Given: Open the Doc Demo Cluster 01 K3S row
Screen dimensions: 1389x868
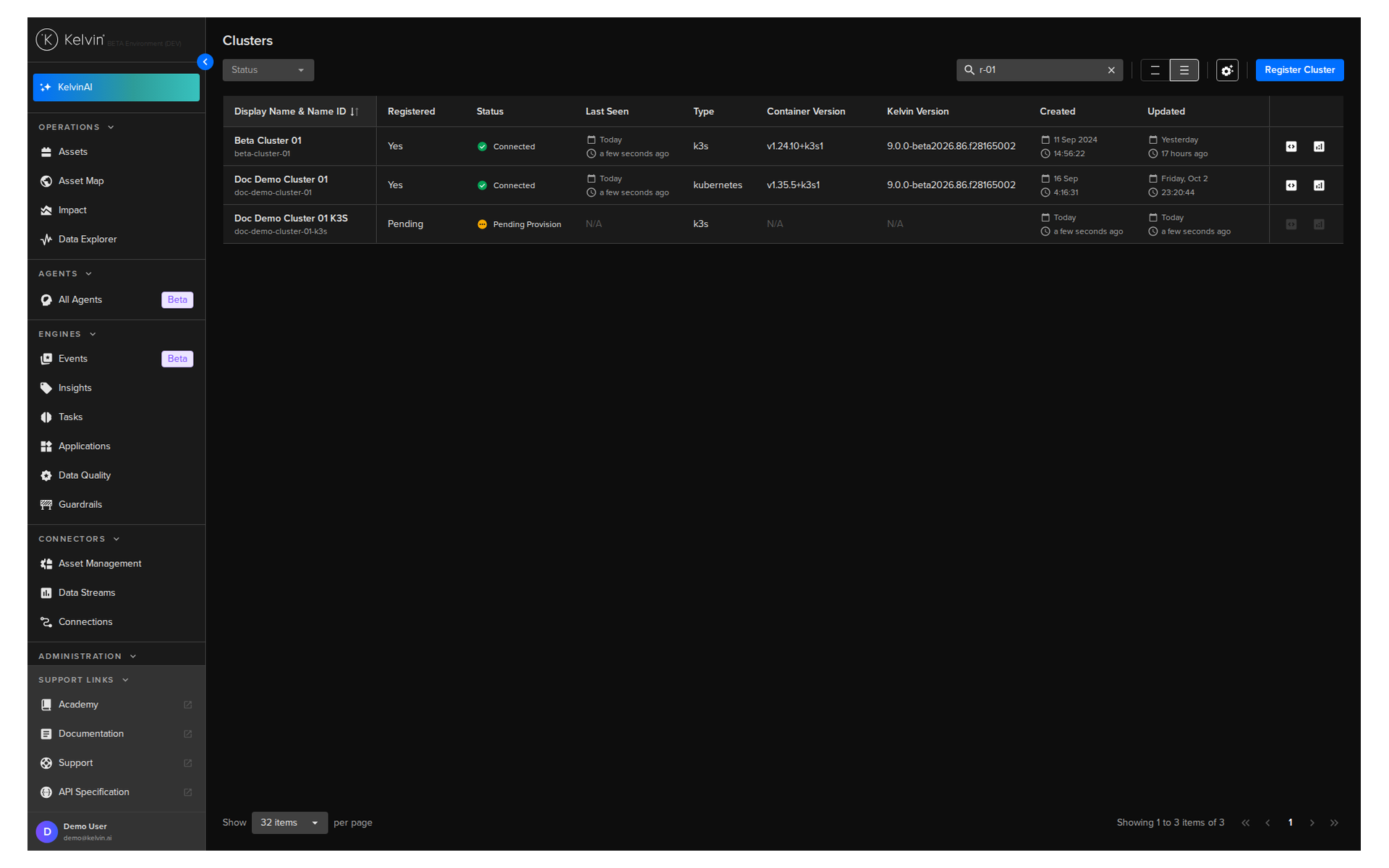Looking at the screenshot, I should point(783,224).
